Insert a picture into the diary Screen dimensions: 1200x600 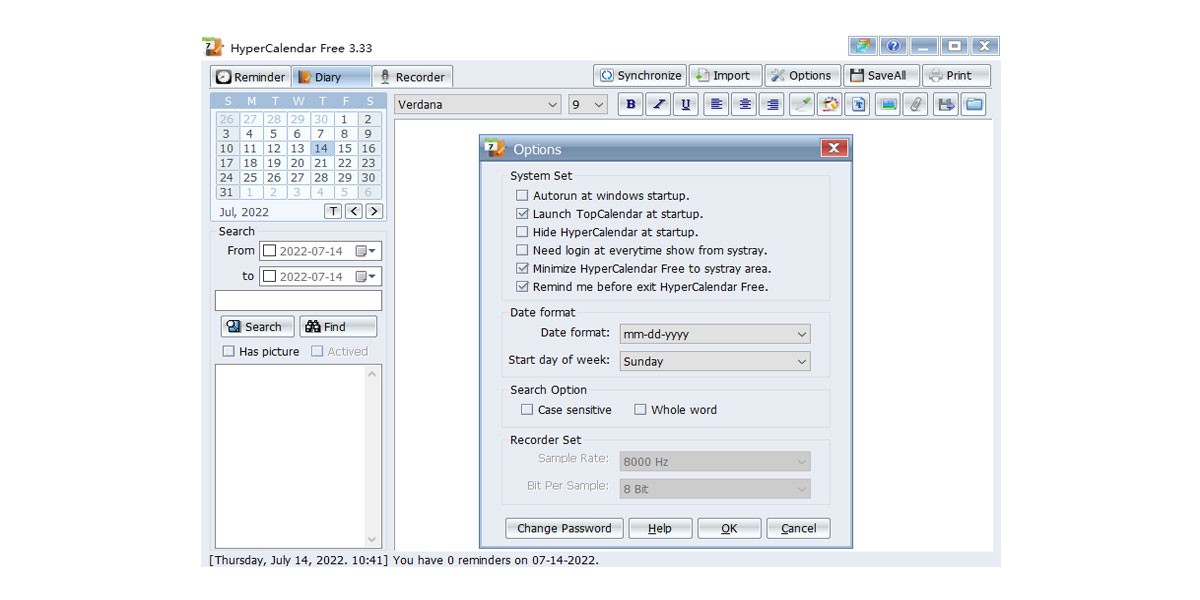click(x=888, y=104)
